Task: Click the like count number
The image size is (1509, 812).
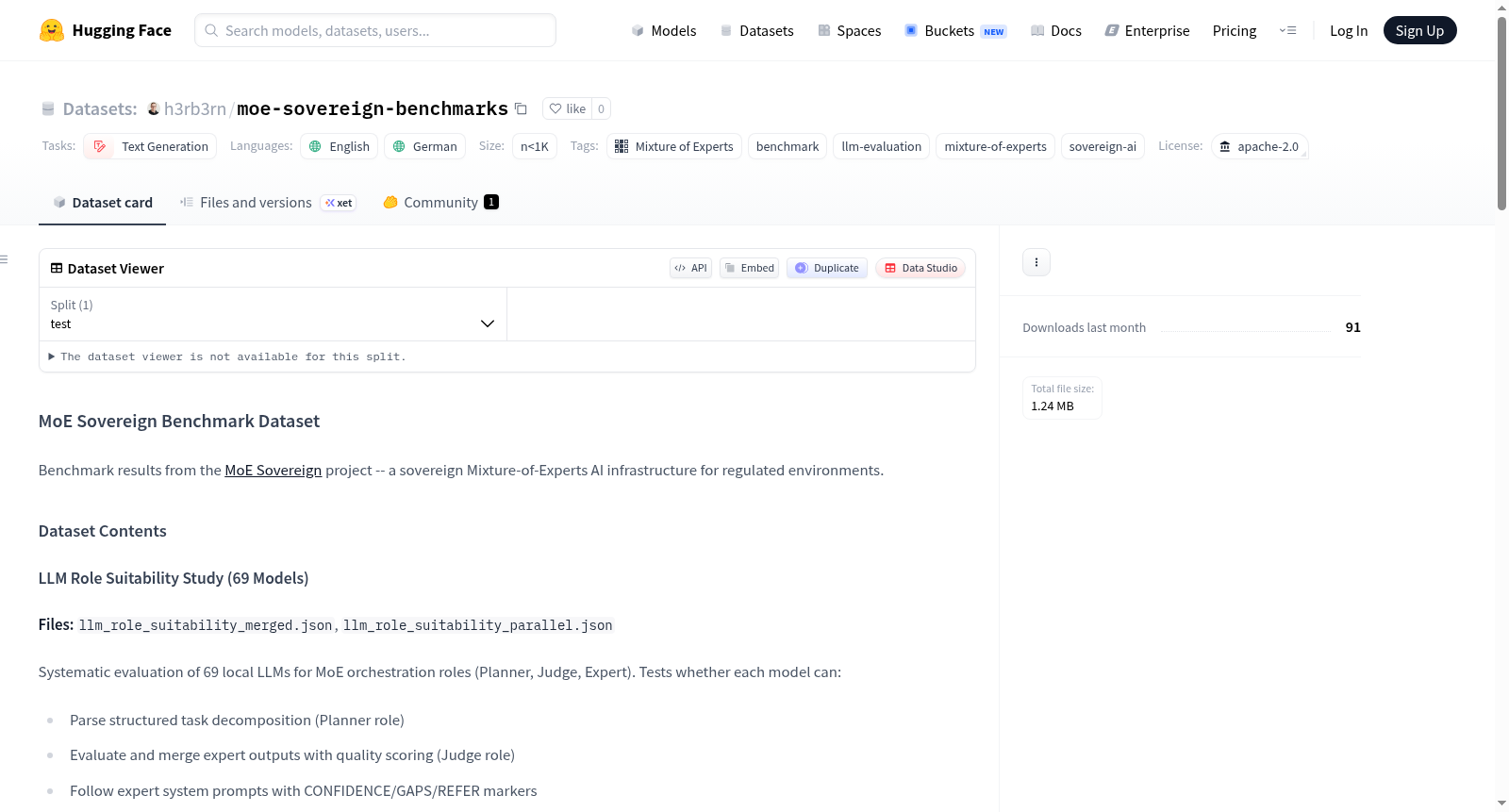Action: (x=601, y=108)
